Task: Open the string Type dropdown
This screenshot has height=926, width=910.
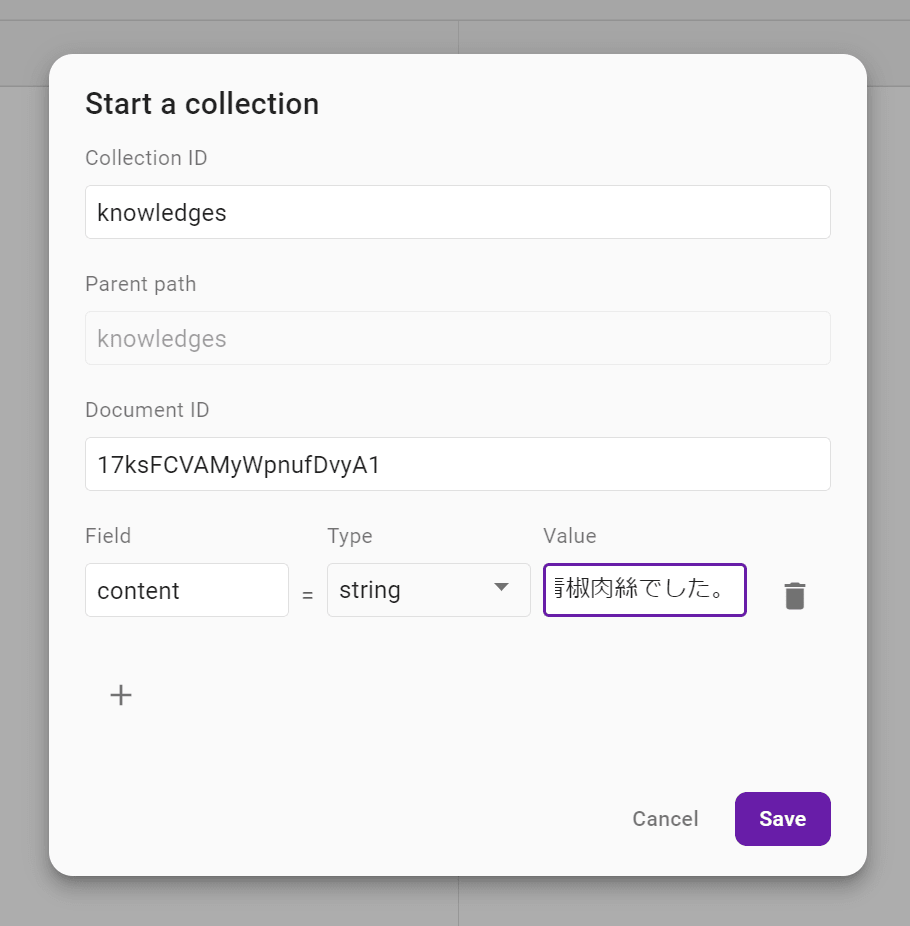Action: (429, 590)
